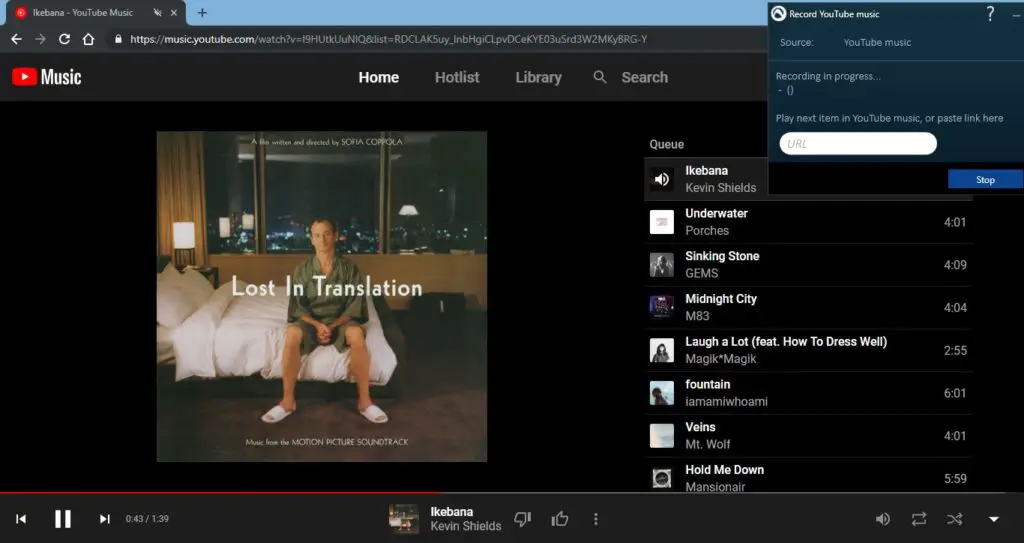Open artist Kevin Shields in the player bar
Image resolution: width=1024 pixels, height=543 pixels.
click(x=466, y=526)
